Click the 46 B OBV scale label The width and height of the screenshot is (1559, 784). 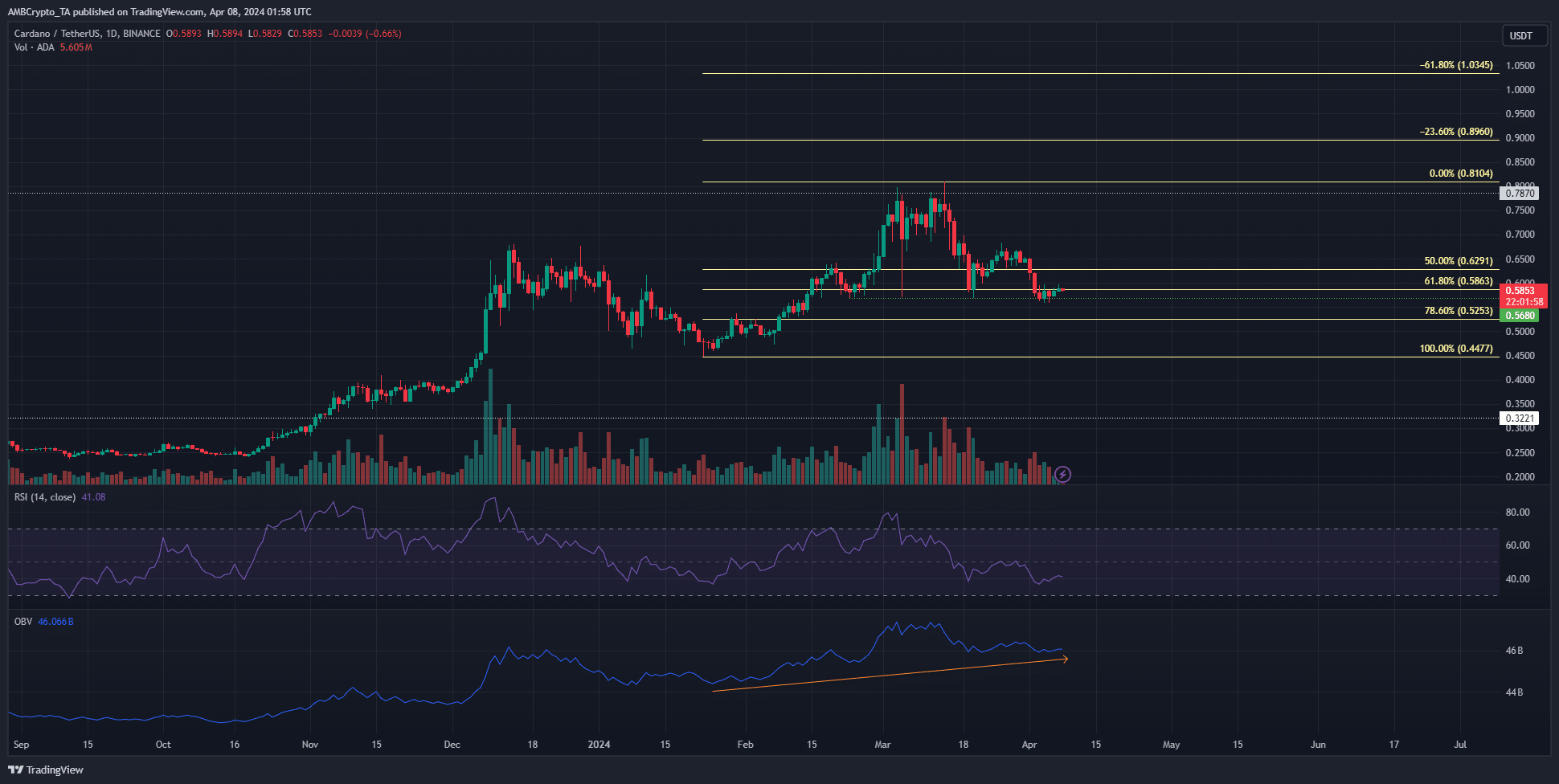[x=1514, y=651]
